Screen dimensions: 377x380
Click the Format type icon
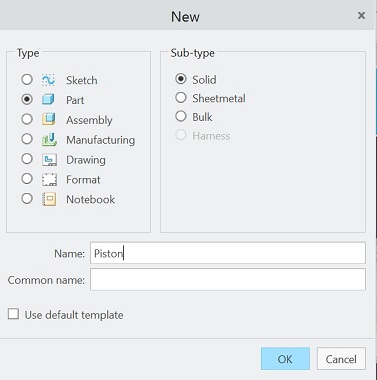tap(49, 179)
